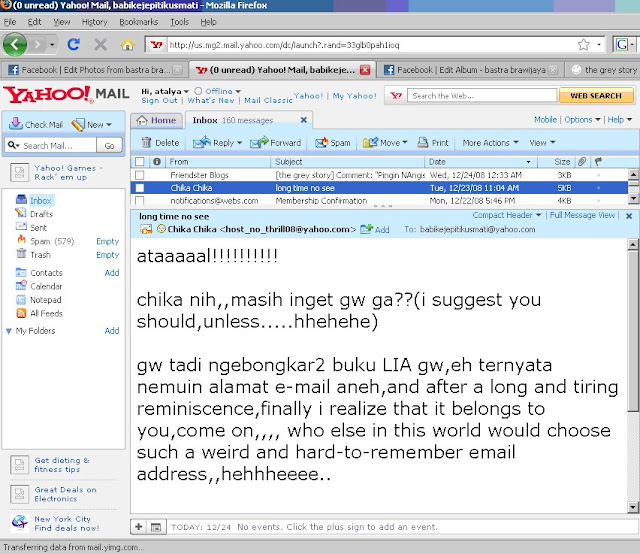The width and height of the screenshot is (640, 554).
Task: Click the Search the Web field
Action: point(482,96)
